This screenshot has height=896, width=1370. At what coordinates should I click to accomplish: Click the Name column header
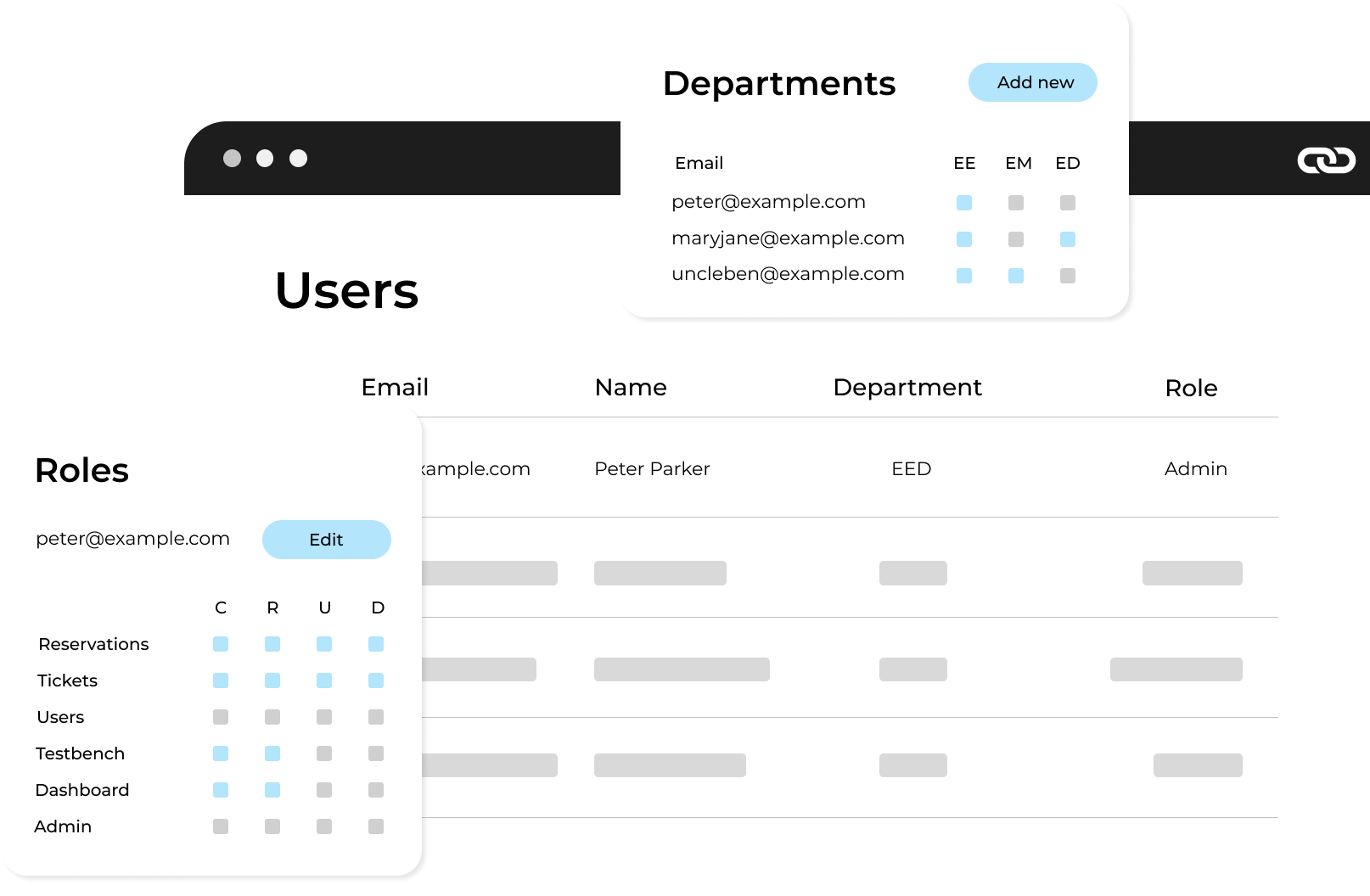pos(631,388)
